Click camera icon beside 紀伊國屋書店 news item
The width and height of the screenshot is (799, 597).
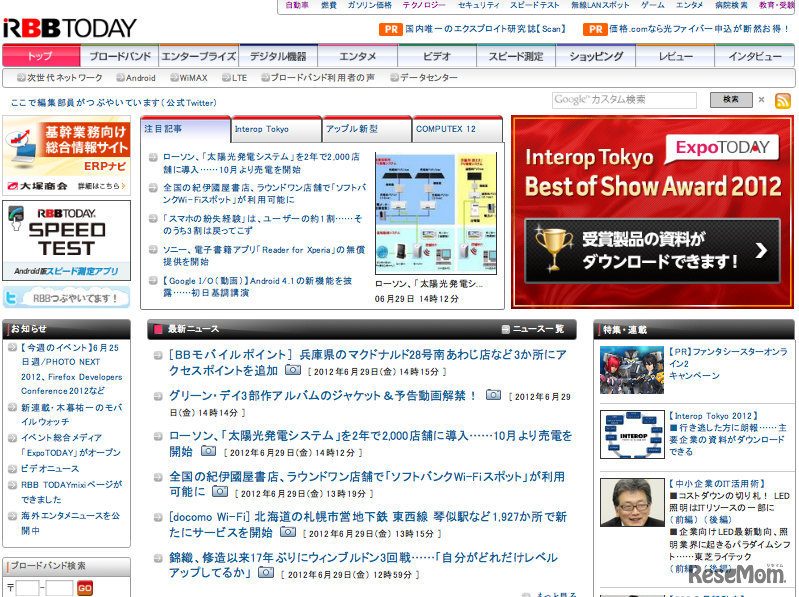click(x=220, y=492)
